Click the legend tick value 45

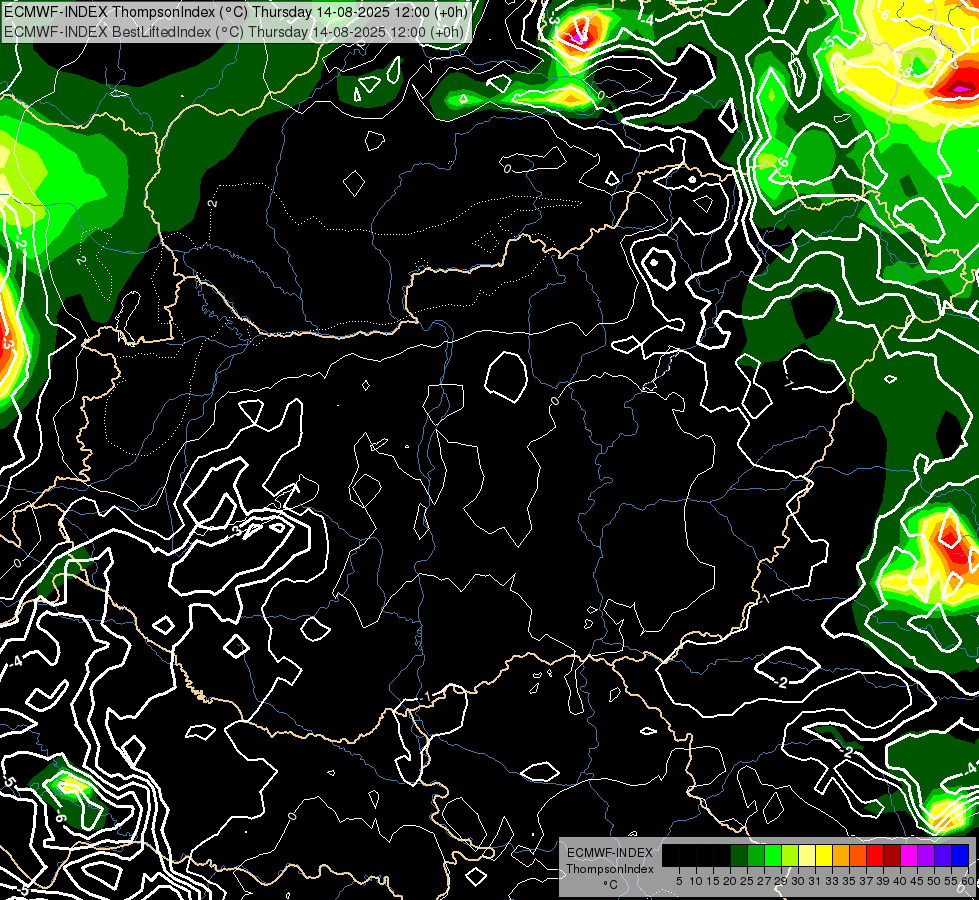(x=917, y=881)
